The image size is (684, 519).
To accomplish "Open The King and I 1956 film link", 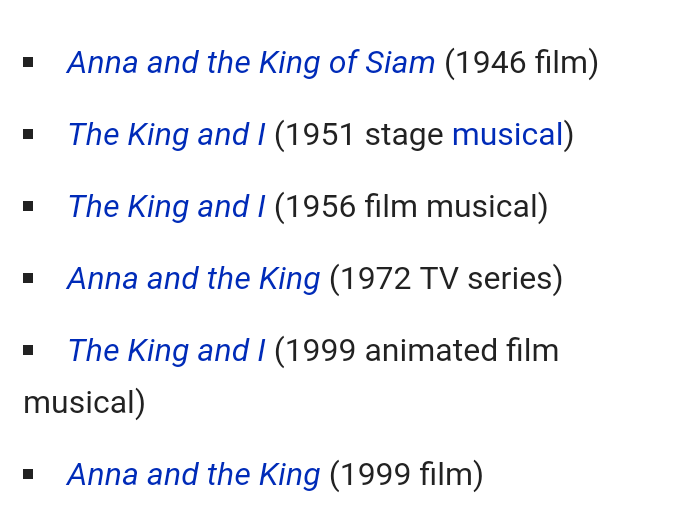I will click(166, 207).
